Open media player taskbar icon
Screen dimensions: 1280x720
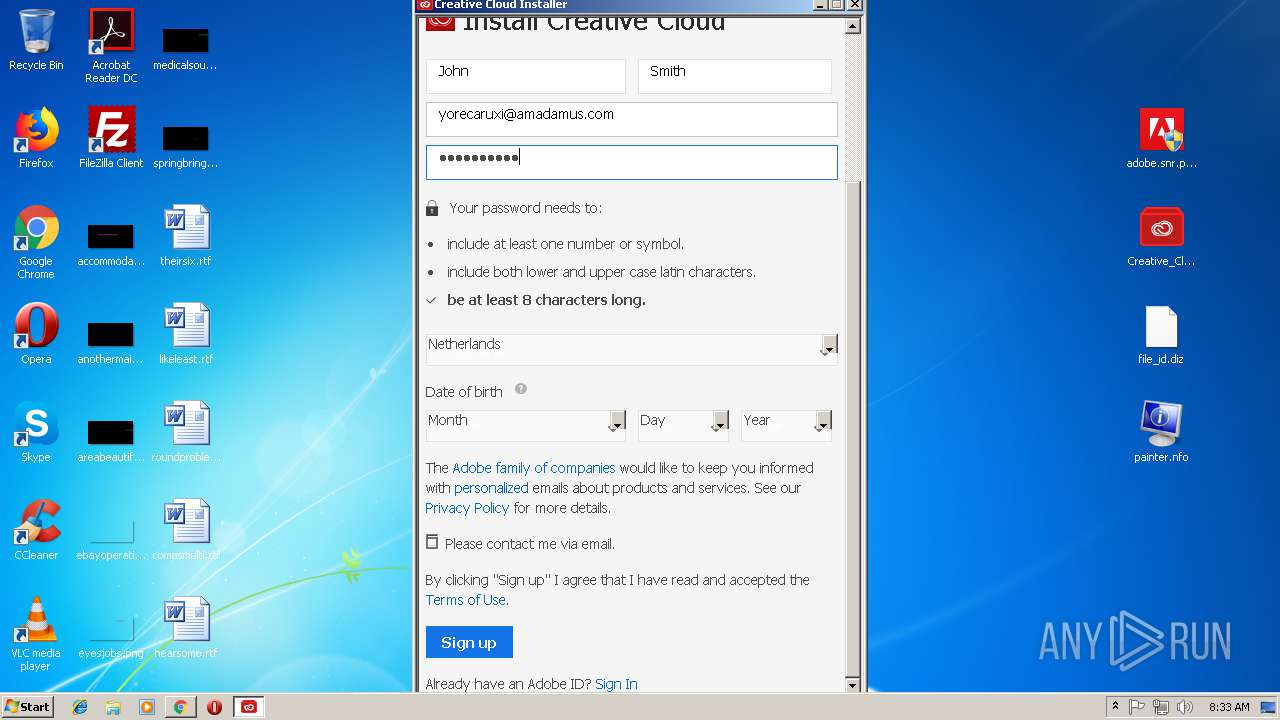(147, 707)
